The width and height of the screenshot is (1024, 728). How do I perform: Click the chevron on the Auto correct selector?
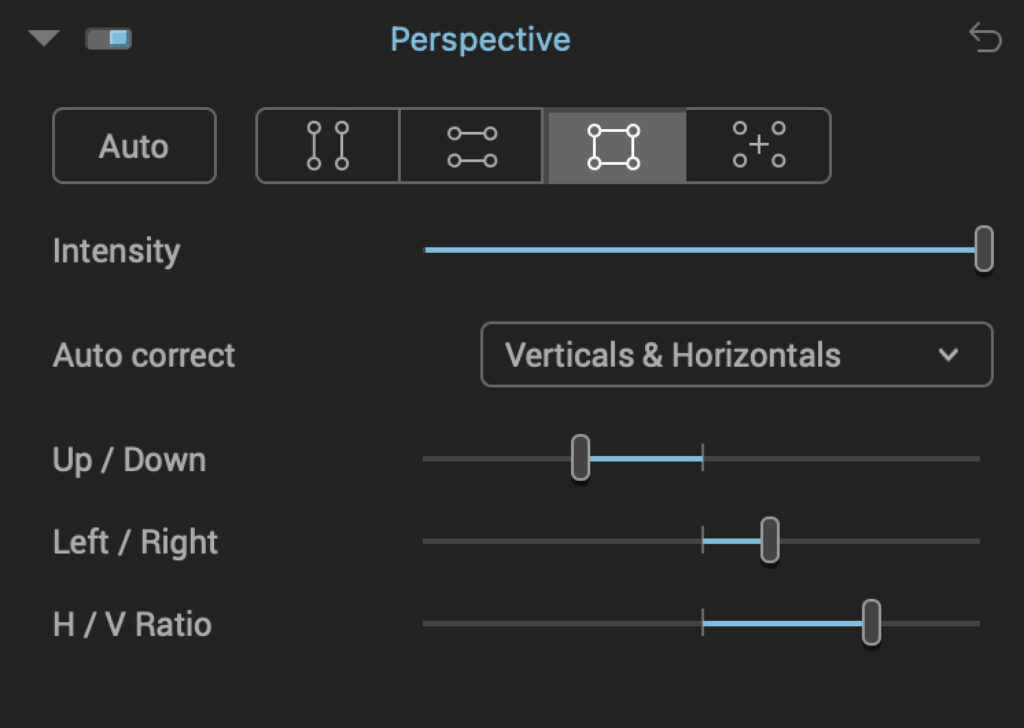[948, 355]
